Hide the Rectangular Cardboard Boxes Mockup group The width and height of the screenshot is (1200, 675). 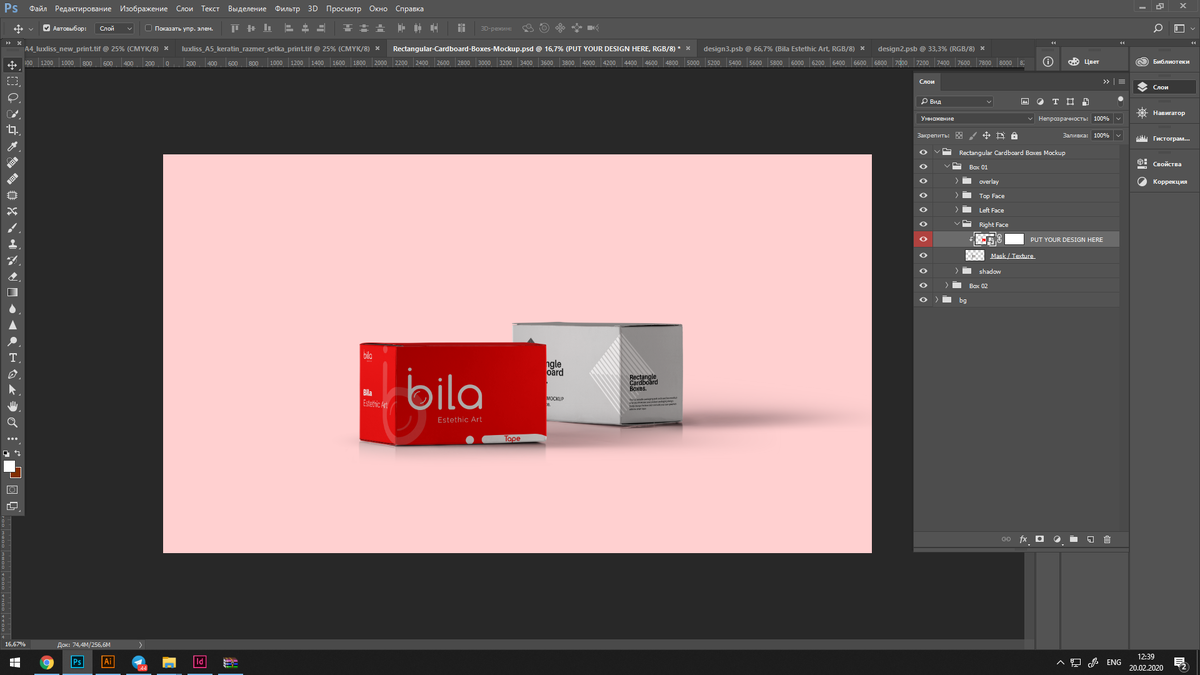(x=923, y=153)
